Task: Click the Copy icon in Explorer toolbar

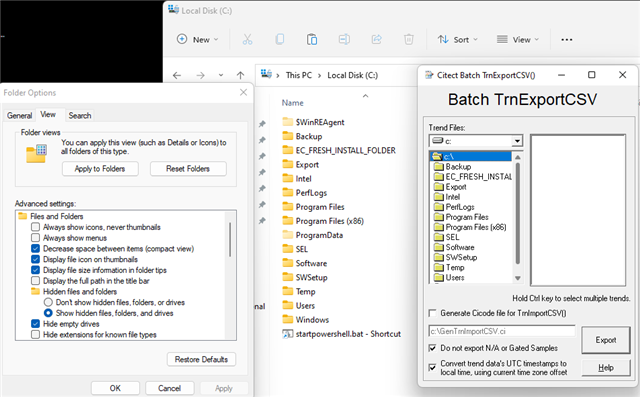Action: 280,39
